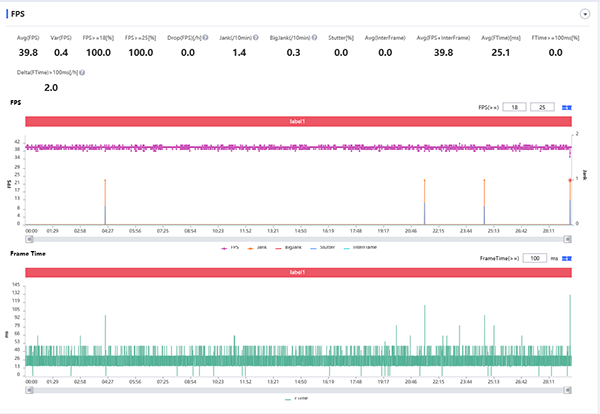Image resolution: width=600 pixels, height=414 pixels.
Task: Click the red label1 bar above FPS chart
Action: tap(296, 121)
